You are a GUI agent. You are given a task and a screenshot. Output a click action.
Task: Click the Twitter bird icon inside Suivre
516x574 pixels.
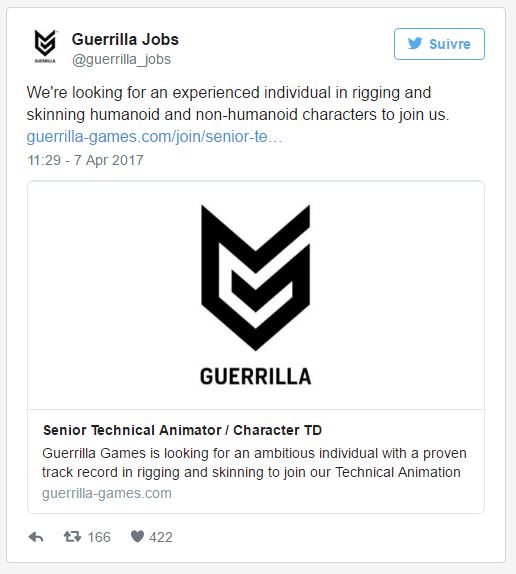[415, 44]
